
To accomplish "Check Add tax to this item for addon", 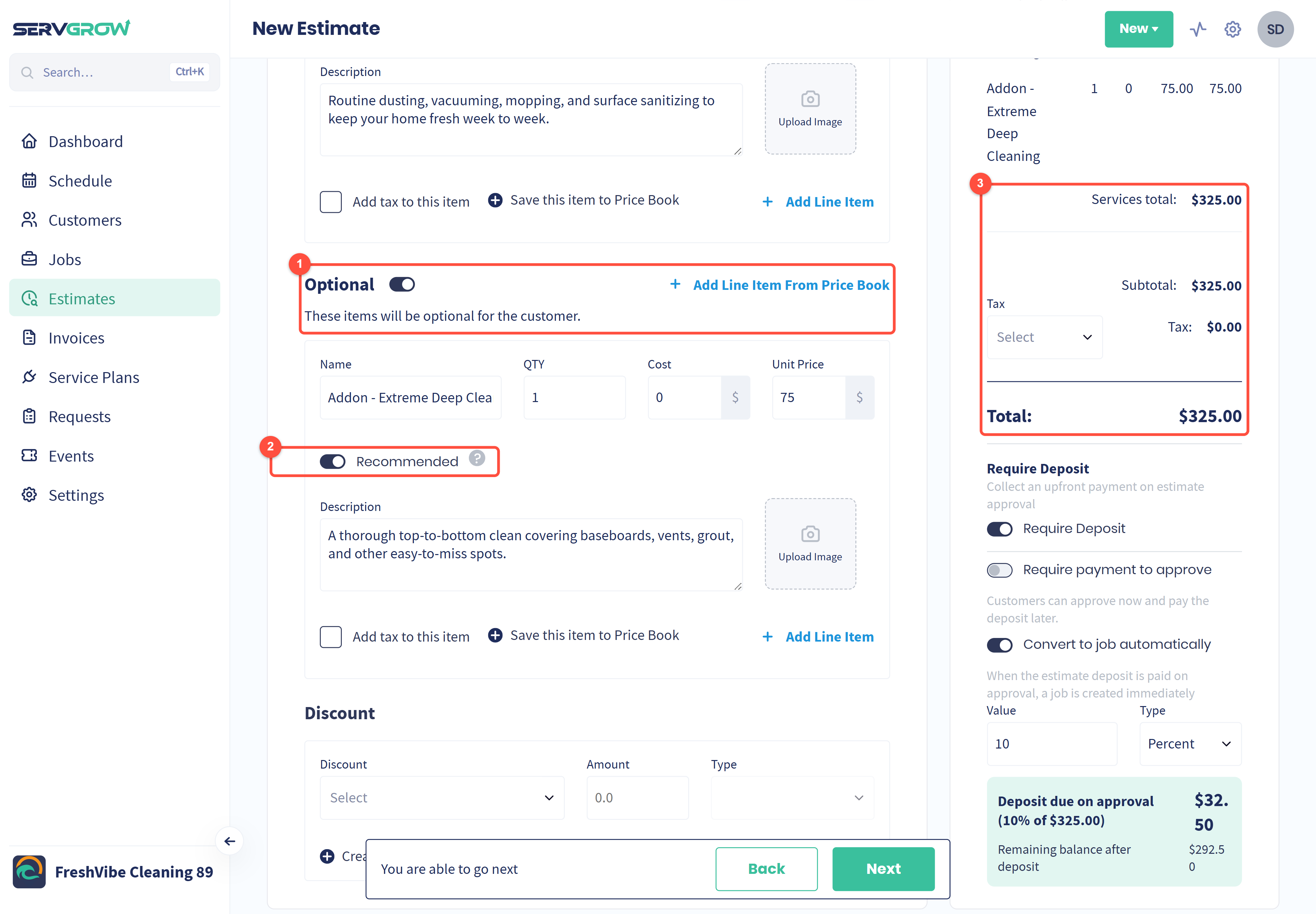I will pos(330,637).
